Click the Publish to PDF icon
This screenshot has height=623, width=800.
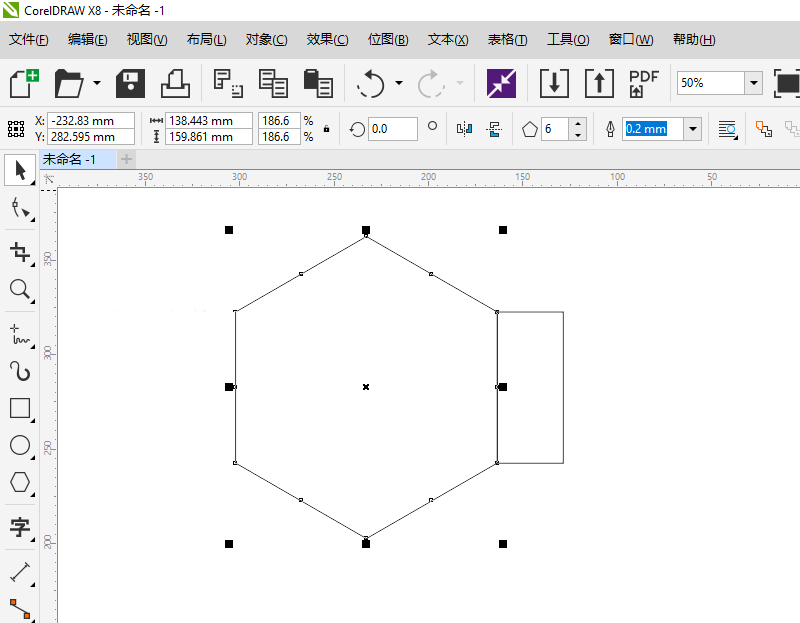(643, 83)
